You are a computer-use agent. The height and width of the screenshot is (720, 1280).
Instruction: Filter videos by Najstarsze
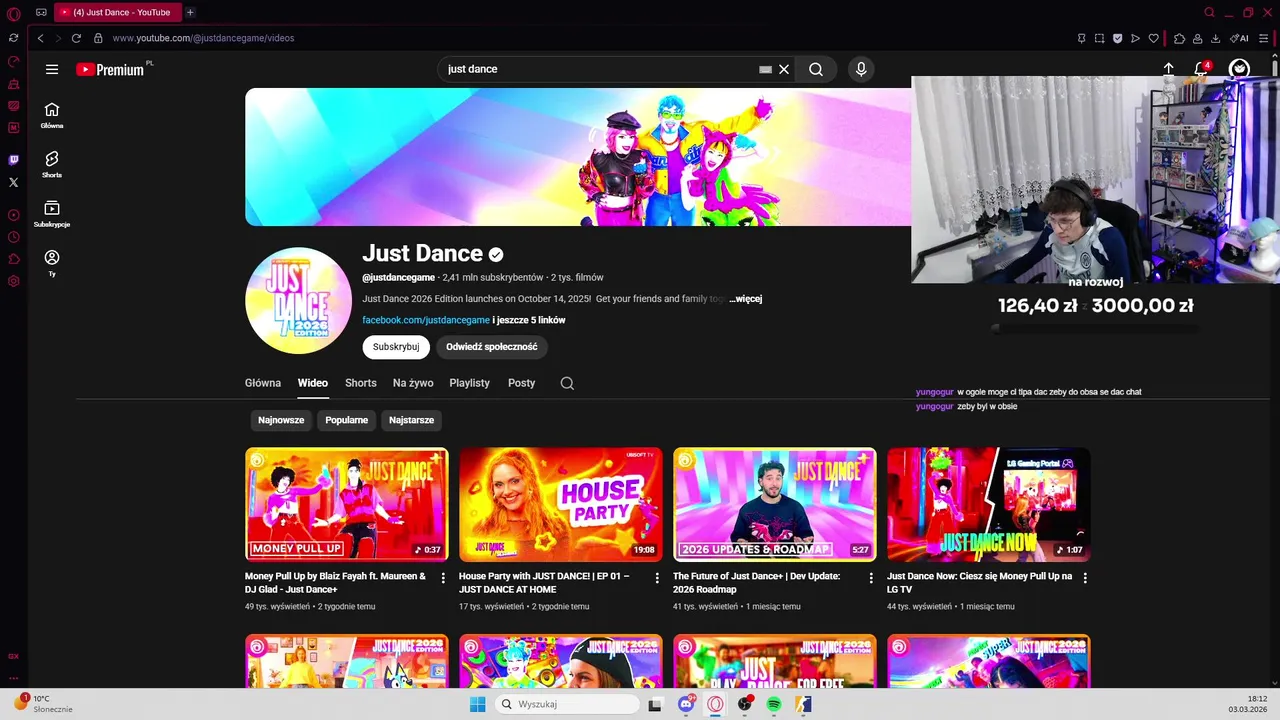tap(411, 420)
